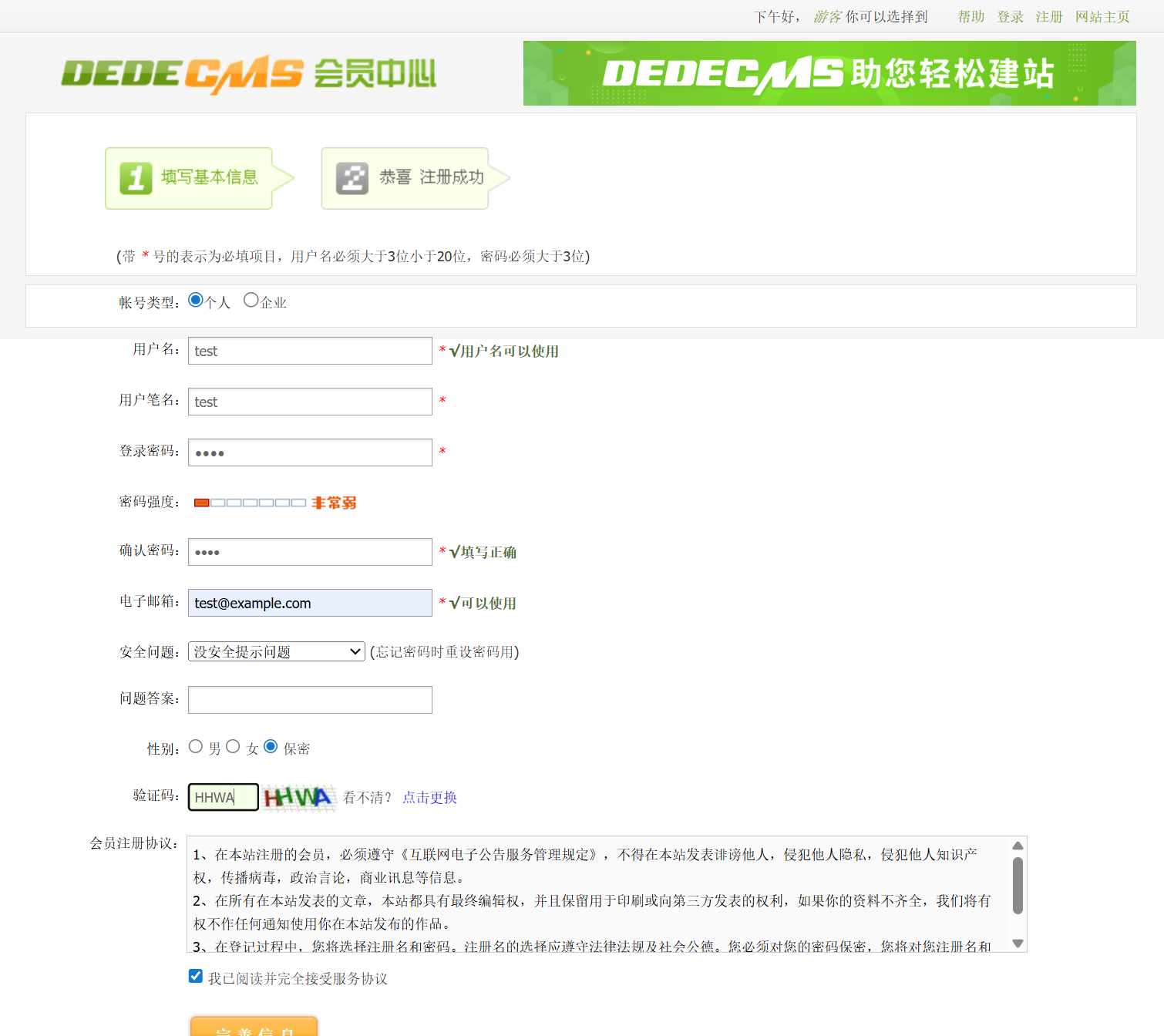Choose 女 gender radio button
Viewport: 1164px width, 1036px height.
click(x=233, y=746)
